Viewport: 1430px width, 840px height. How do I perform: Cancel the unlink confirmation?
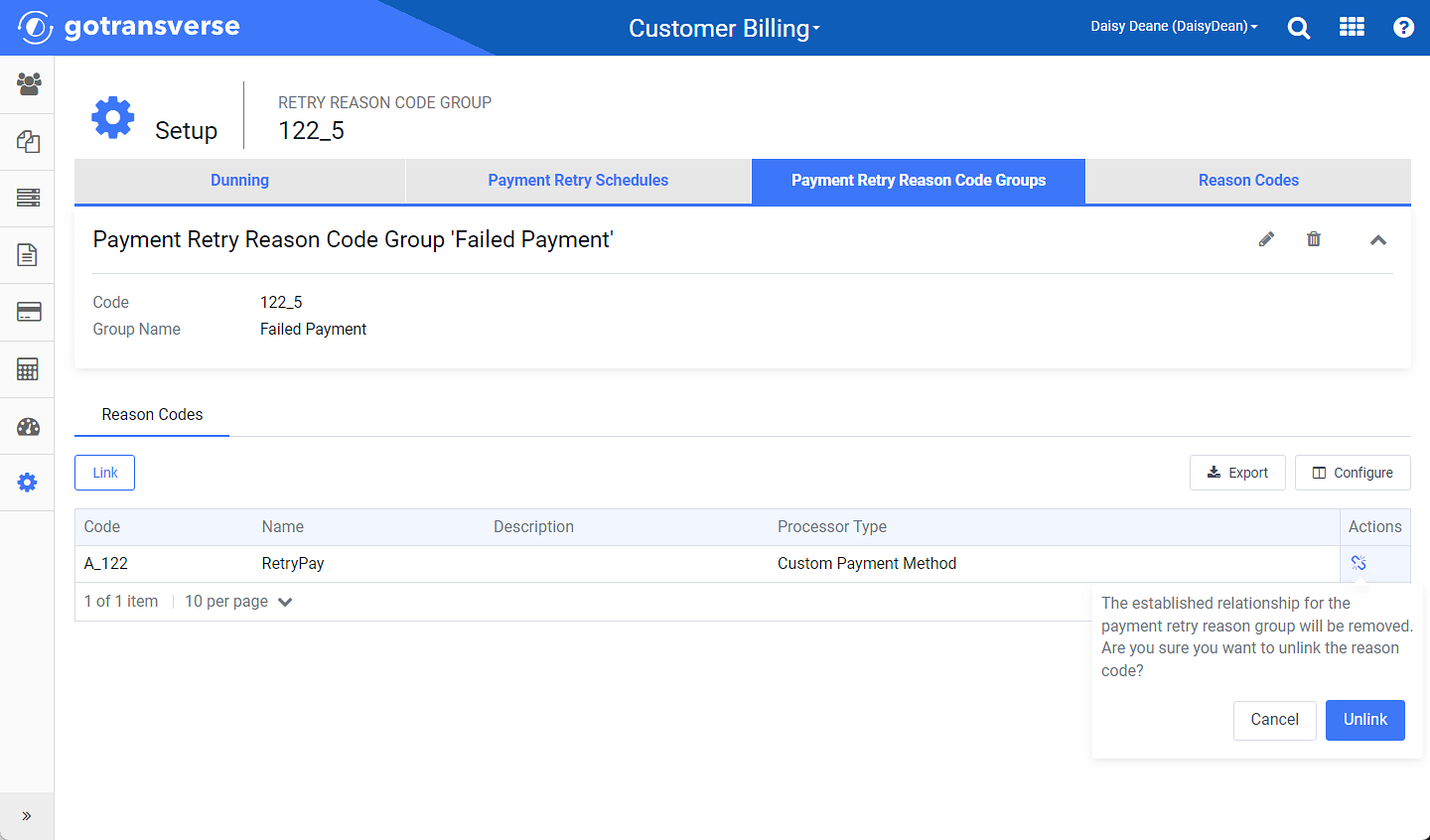(x=1275, y=721)
